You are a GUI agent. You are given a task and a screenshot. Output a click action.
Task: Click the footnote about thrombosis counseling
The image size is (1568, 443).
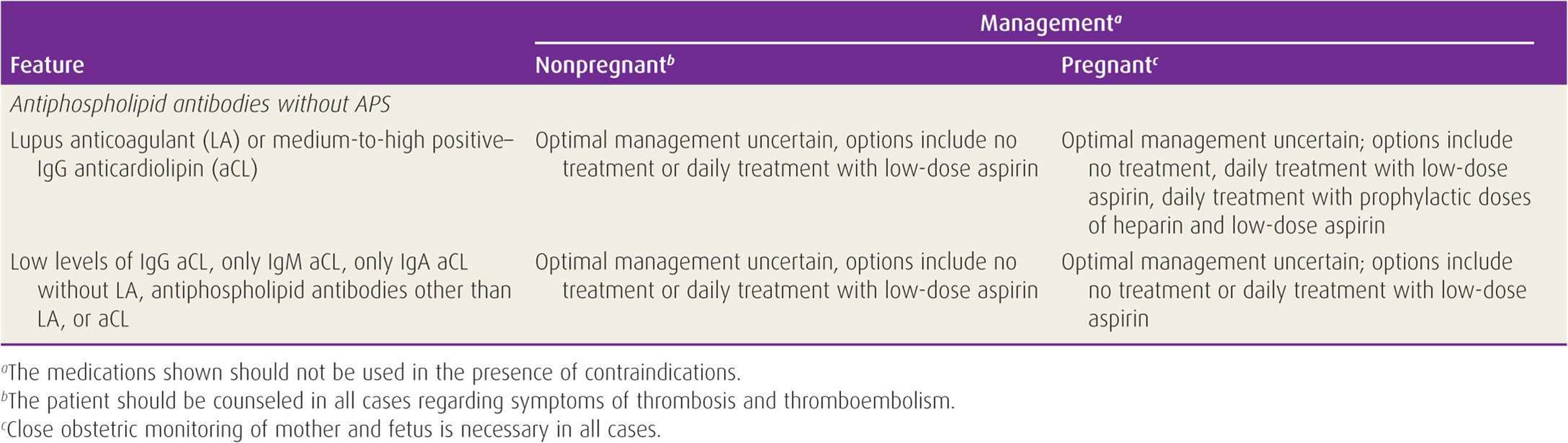pyautogui.click(x=478, y=401)
